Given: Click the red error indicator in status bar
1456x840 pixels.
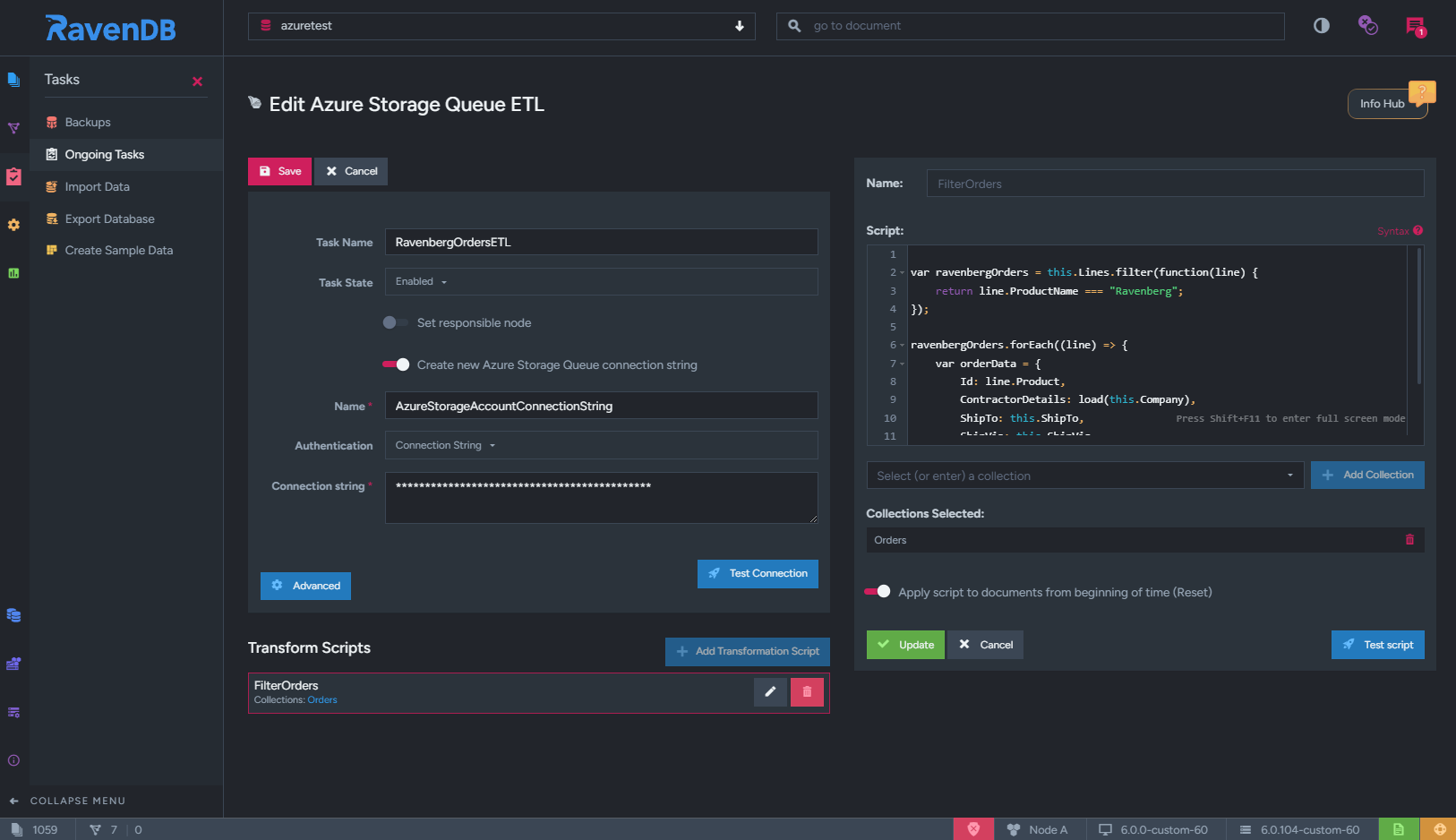Looking at the screenshot, I should pyautogui.click(x=973, y=829).
